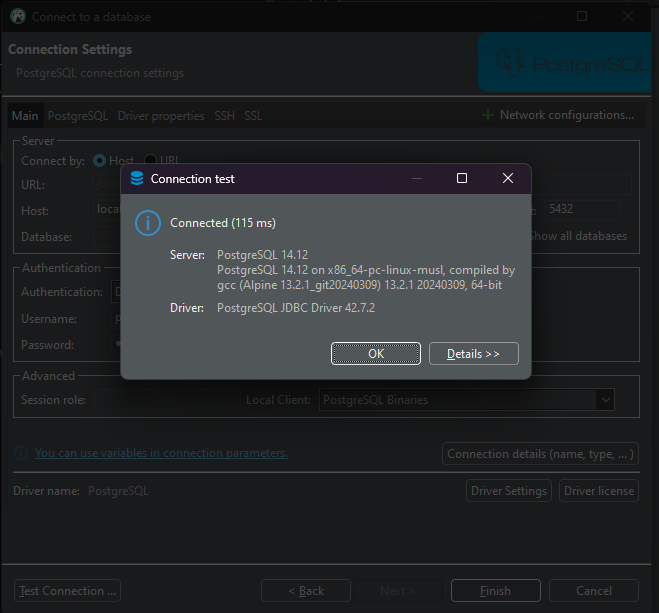This screenshot has height=613, width=659.
Task: Close the Connection test dialog
Action: [x=508, y=178]
